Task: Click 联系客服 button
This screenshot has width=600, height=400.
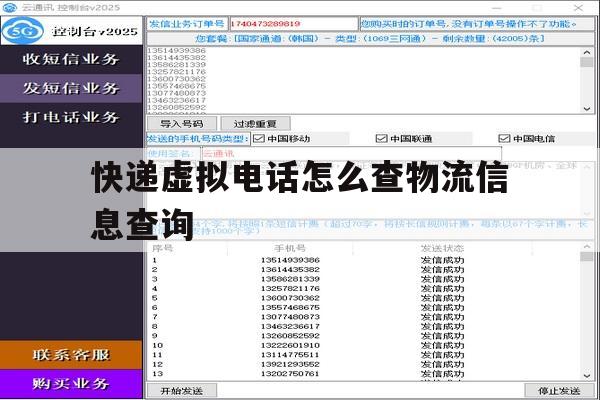Action: (71, 355)
